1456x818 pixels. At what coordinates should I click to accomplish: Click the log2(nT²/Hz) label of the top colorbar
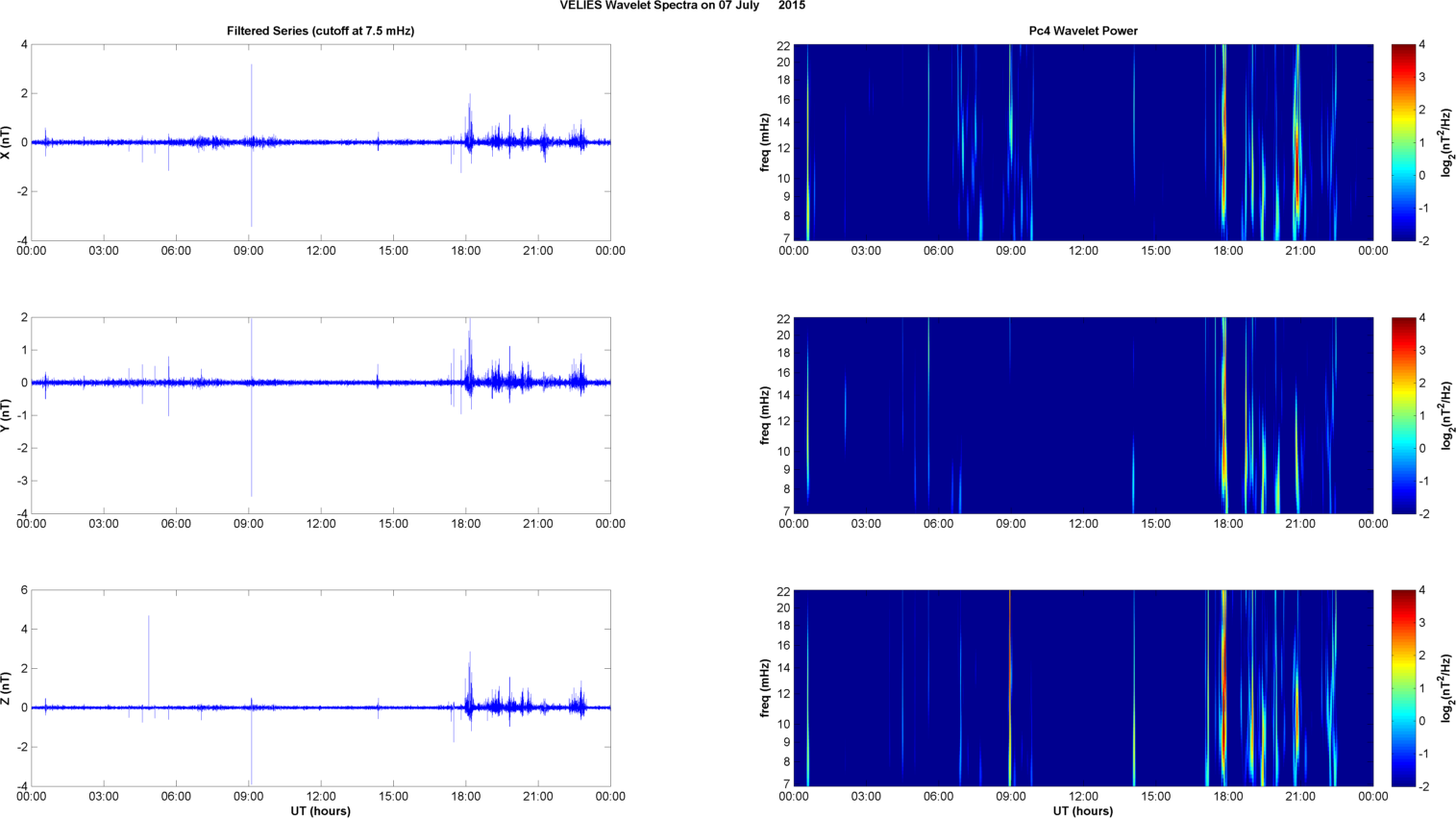[x=1445, y=142]
